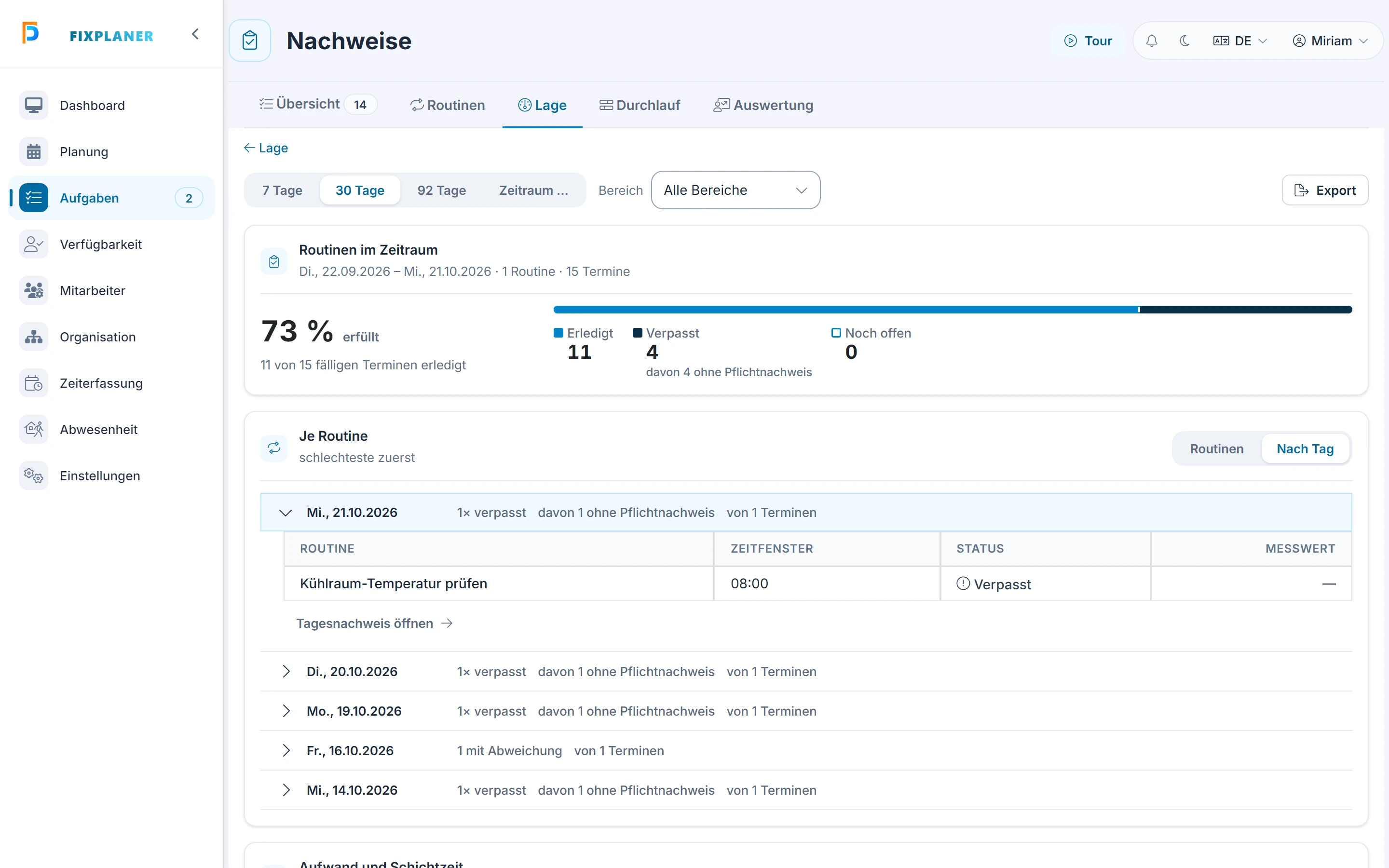Open Tagesnachweis öffnen link

[x=374, y=624]
